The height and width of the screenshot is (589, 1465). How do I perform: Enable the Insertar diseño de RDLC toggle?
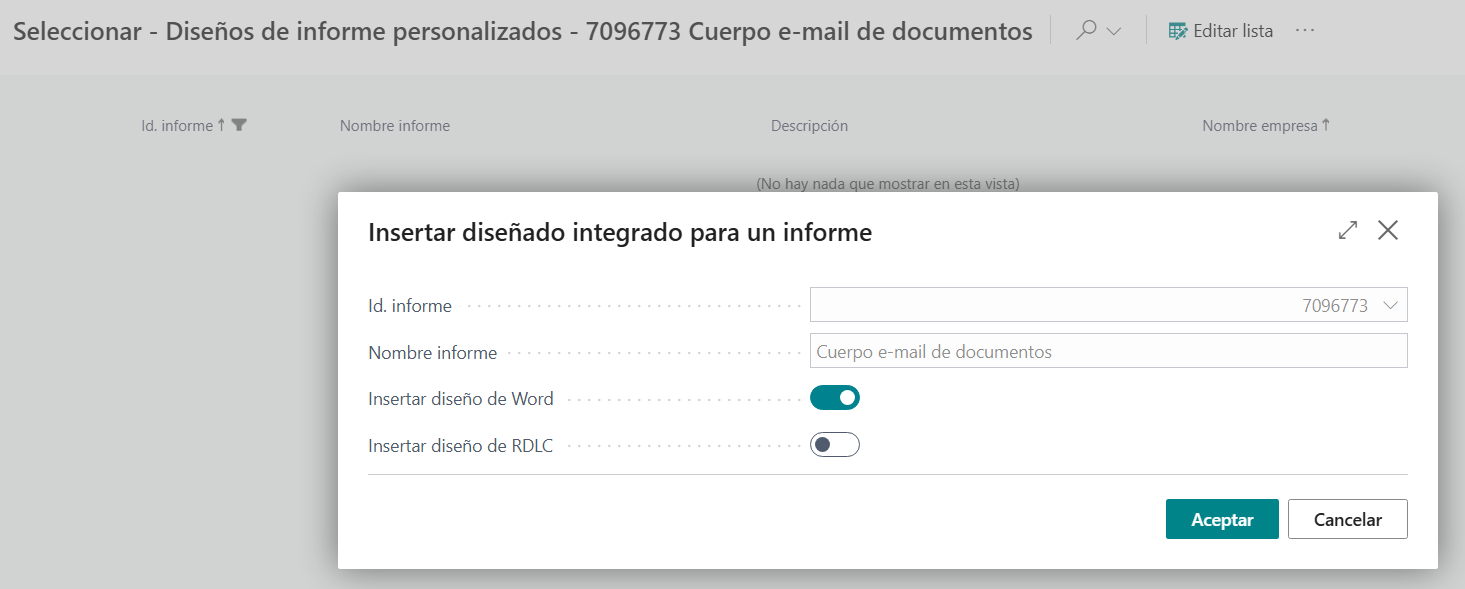835,444
